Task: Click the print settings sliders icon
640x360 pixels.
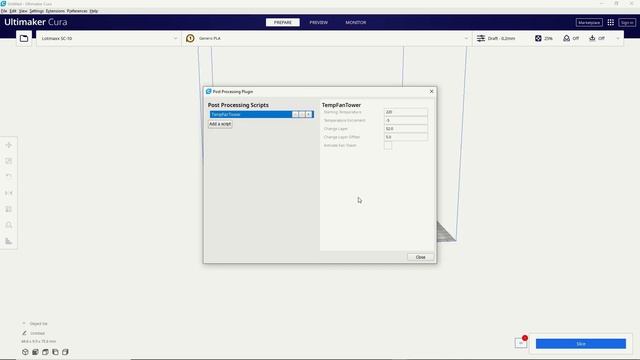Action: [x=481, y=38]
